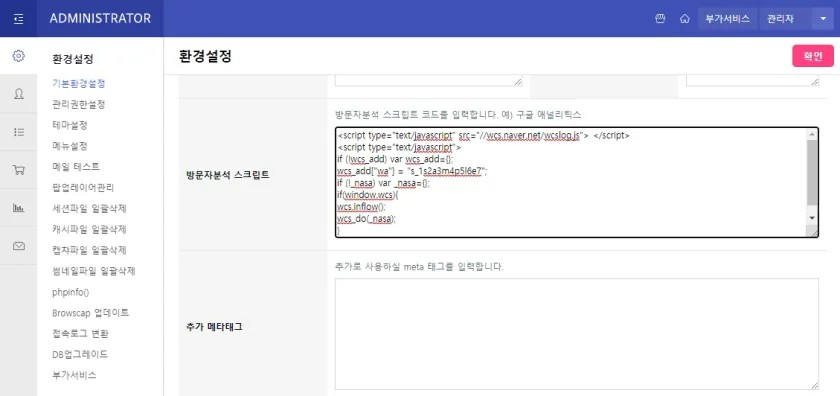Expand the 관리자 dropdown arrow
Image resolution: width=840 pixels, height=396 pixels.
click(x=823, y=19)
